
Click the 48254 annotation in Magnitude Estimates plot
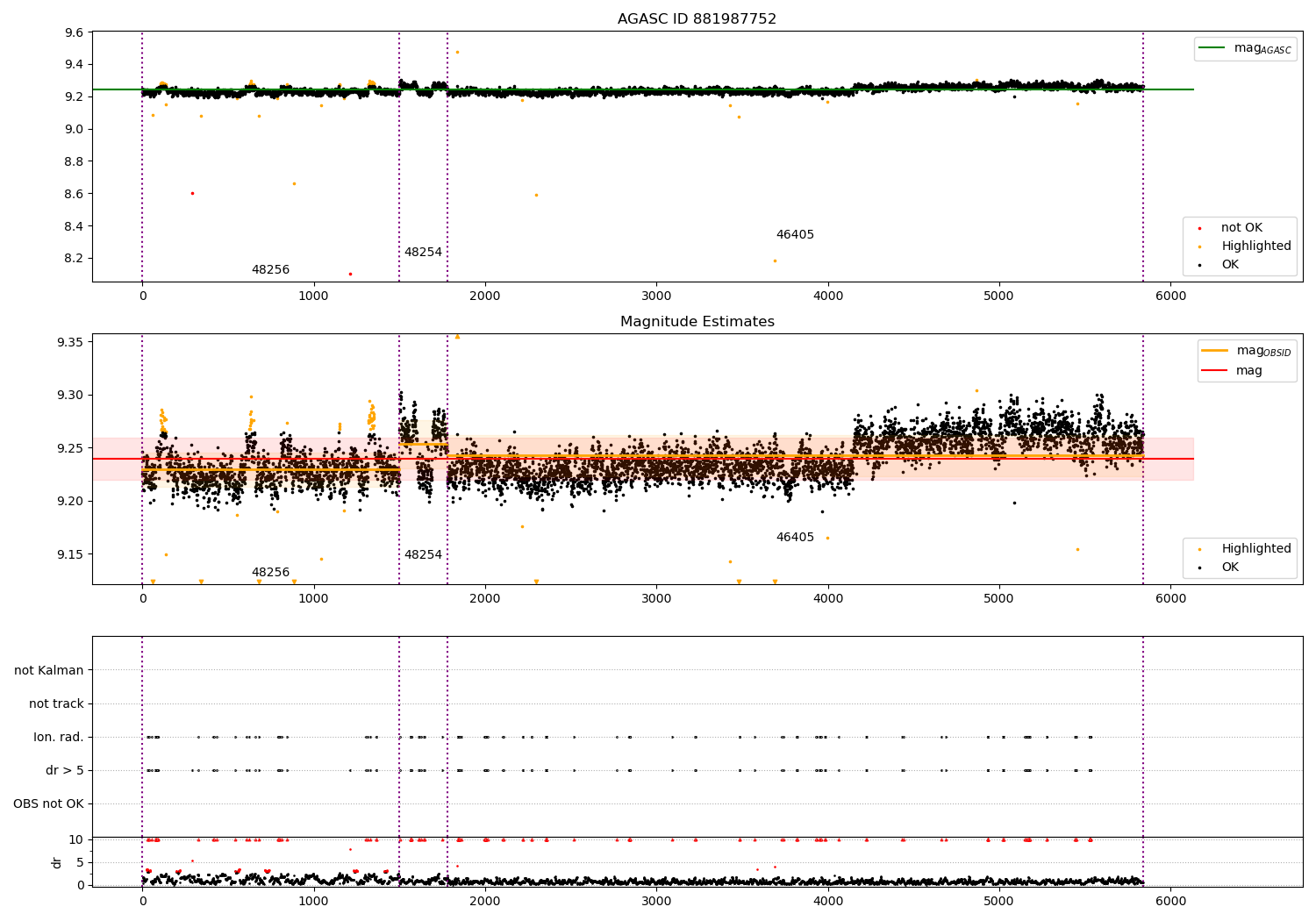coord(423,554)
